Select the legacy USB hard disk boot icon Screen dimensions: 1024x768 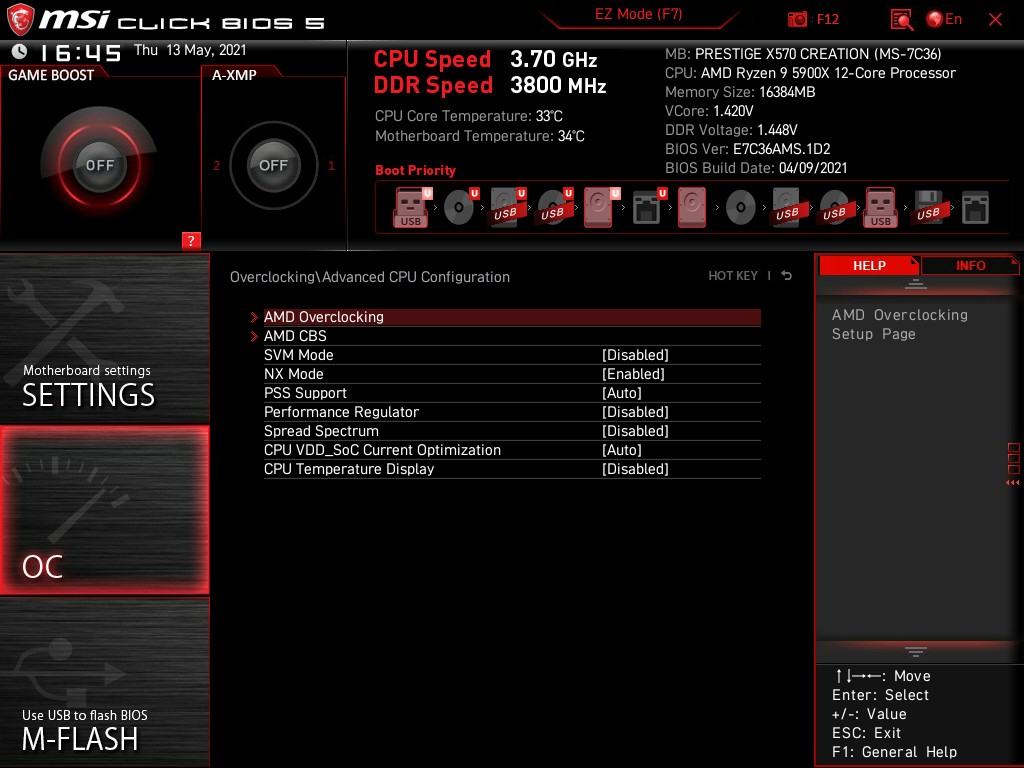tap(788, 208)
